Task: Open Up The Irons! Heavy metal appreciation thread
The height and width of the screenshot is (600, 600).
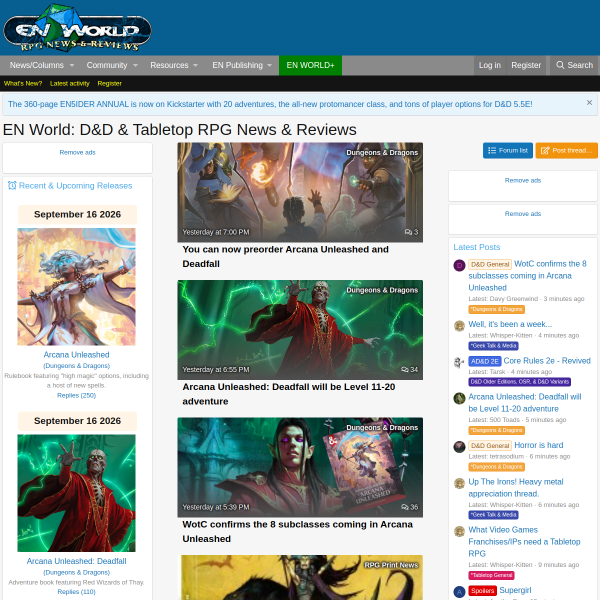Action: click(x=516, y=488)
